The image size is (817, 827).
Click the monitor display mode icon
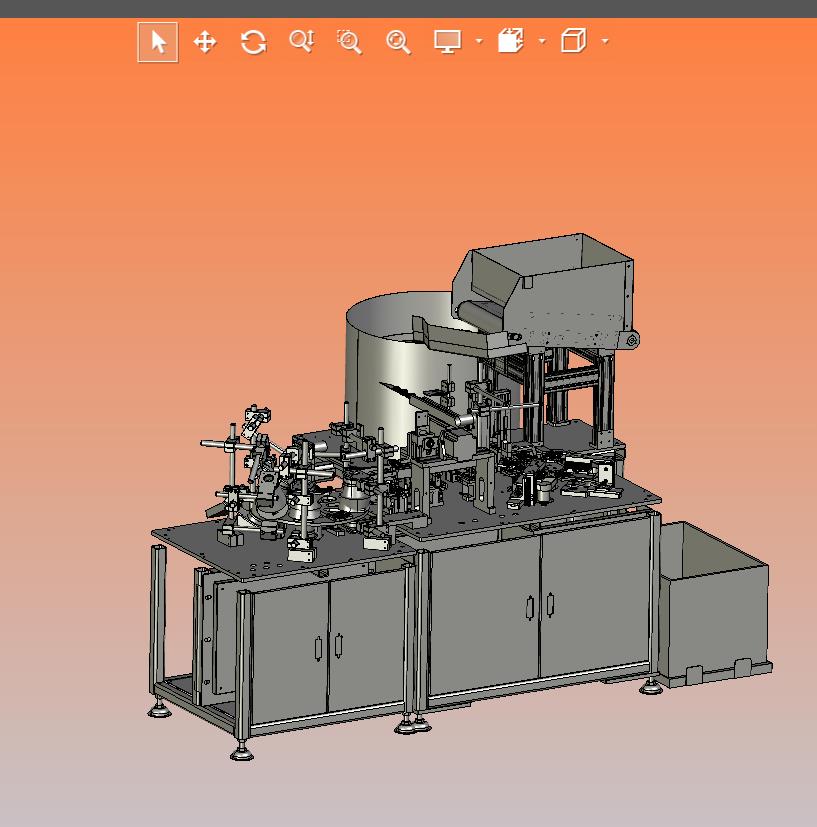(x=447, y=41)
